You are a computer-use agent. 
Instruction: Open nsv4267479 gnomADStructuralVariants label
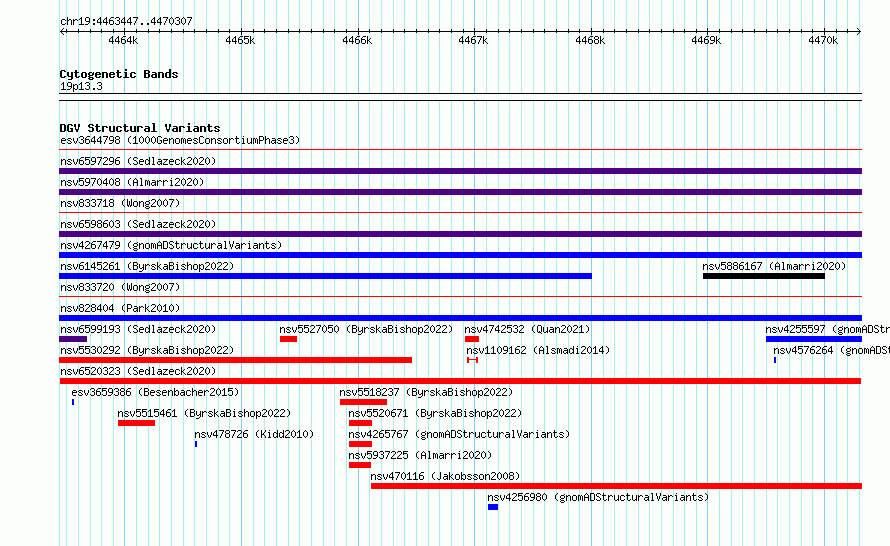click(x=171, y=245)
